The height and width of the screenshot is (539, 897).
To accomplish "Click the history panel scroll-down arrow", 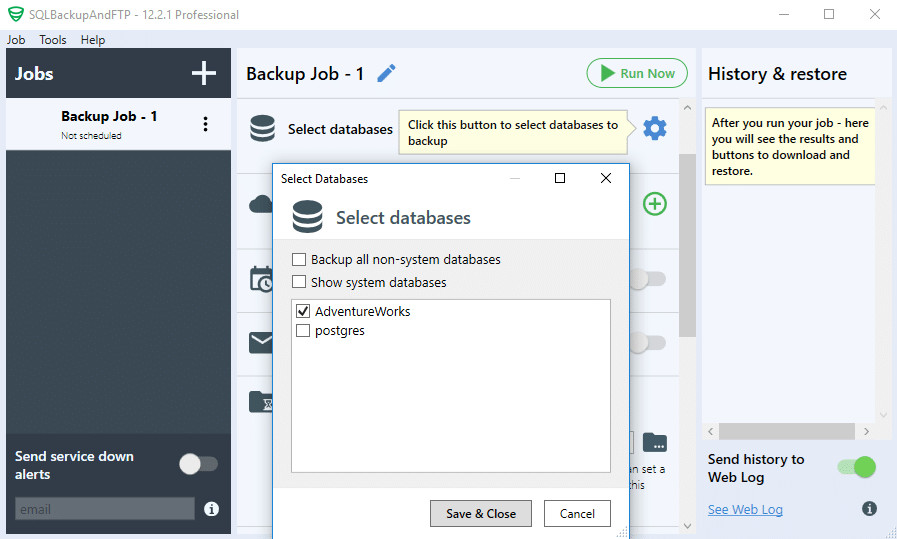I will click(883, 415).
